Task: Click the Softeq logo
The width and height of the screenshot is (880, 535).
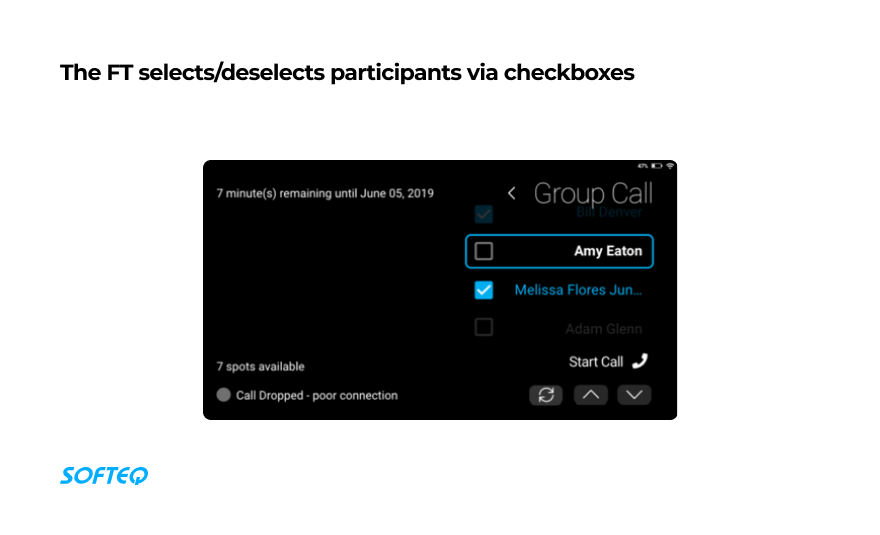Action: point(104,476)
